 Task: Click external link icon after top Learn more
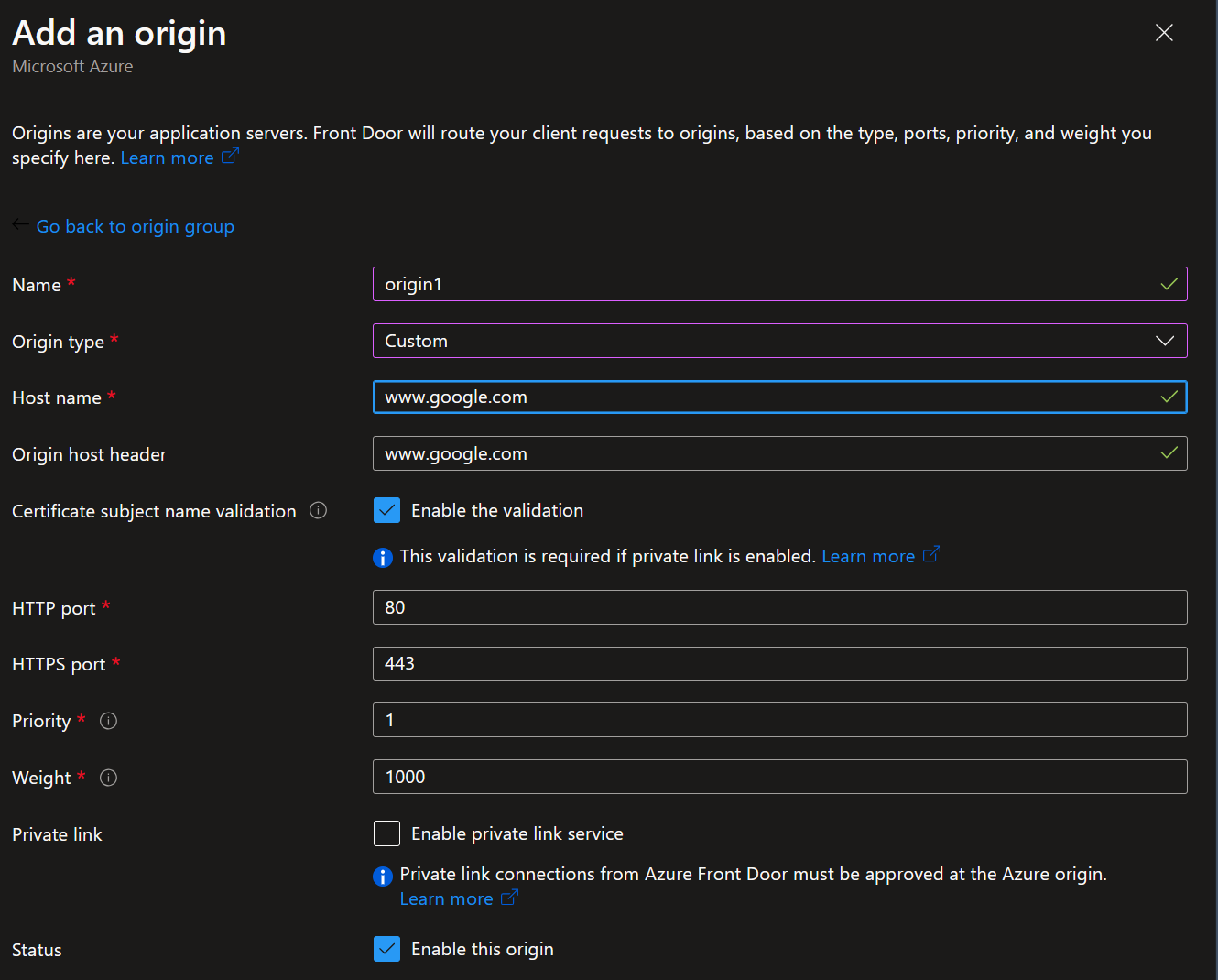pos(230,157)
